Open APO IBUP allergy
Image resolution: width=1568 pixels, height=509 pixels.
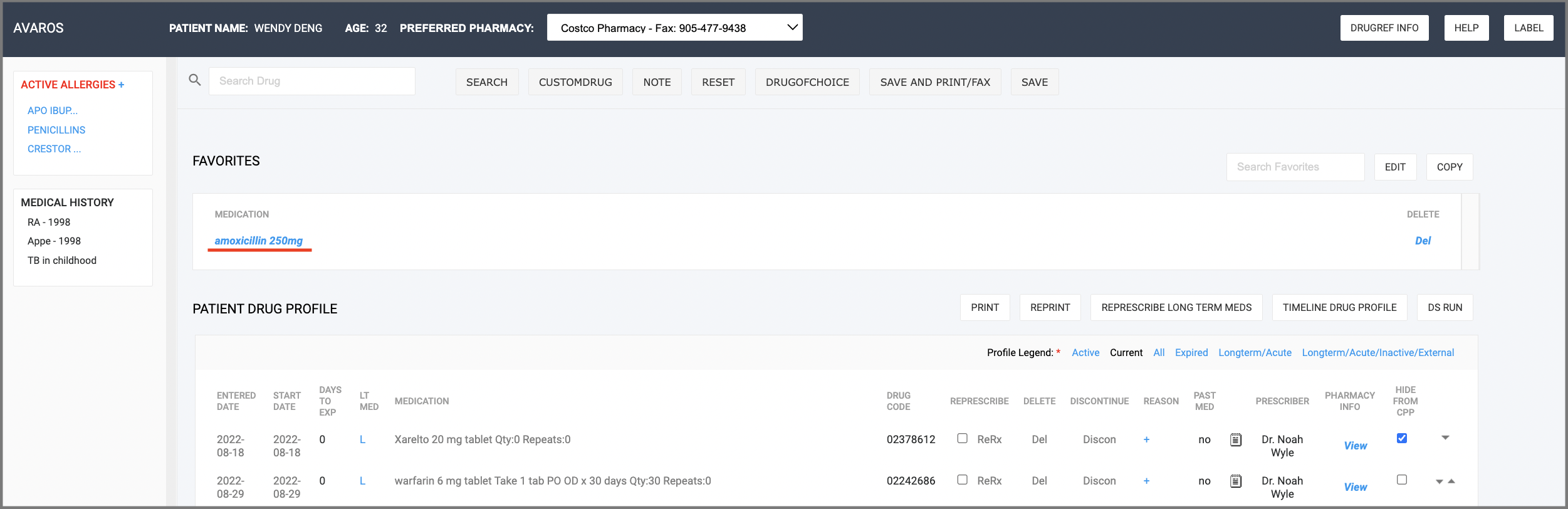(x=53, y=110)
